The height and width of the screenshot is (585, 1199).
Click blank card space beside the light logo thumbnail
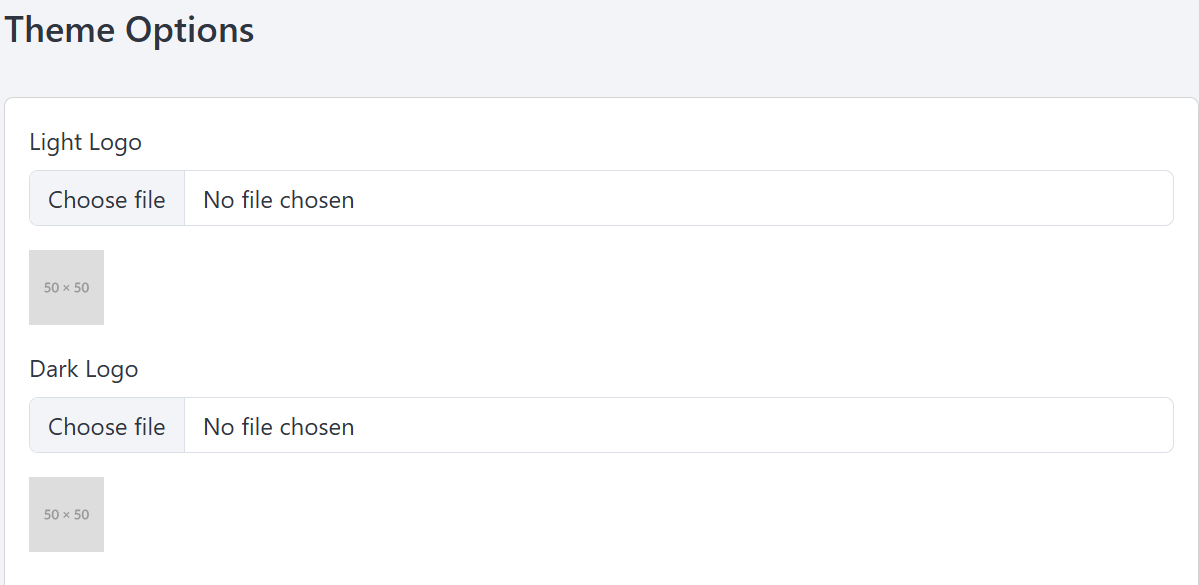click(612, 288)
